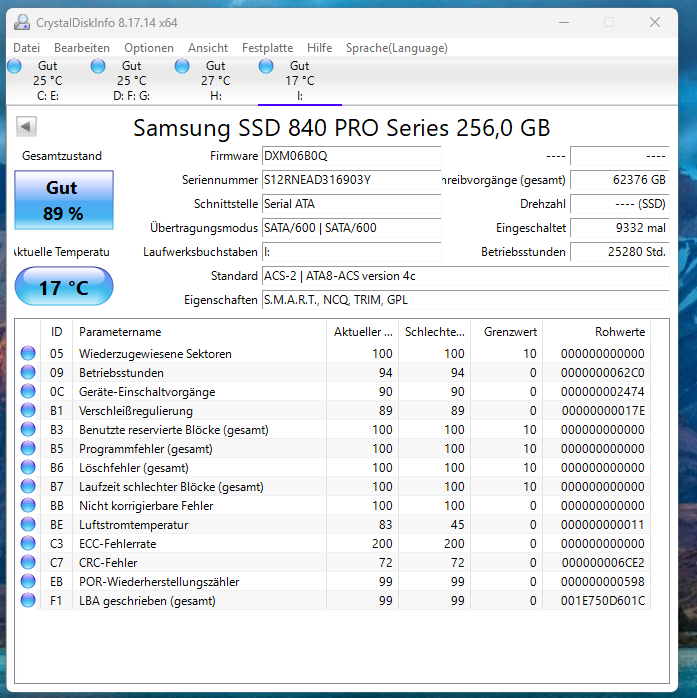Screen dimensions: 697x698
Task: Click status icon for ECC-Fehlerrate
Action: pos(28,543)
